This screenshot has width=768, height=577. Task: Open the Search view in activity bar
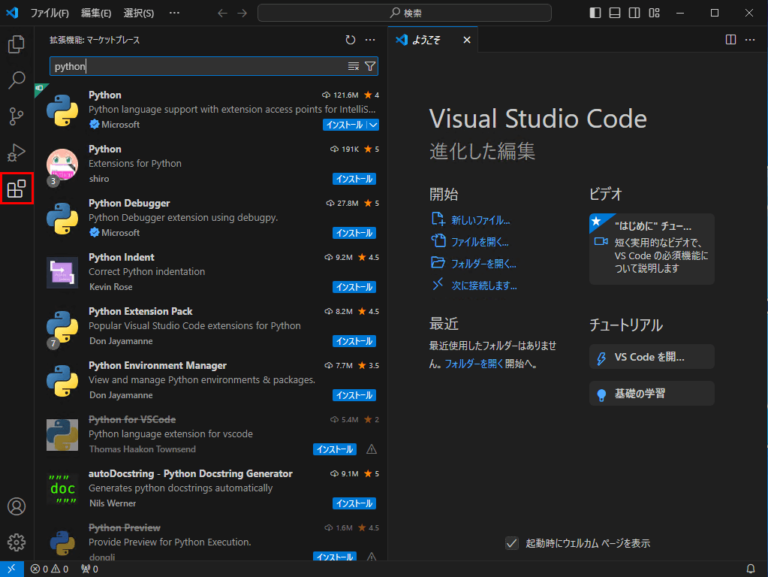pyautogui.click(x=16, y=80)
